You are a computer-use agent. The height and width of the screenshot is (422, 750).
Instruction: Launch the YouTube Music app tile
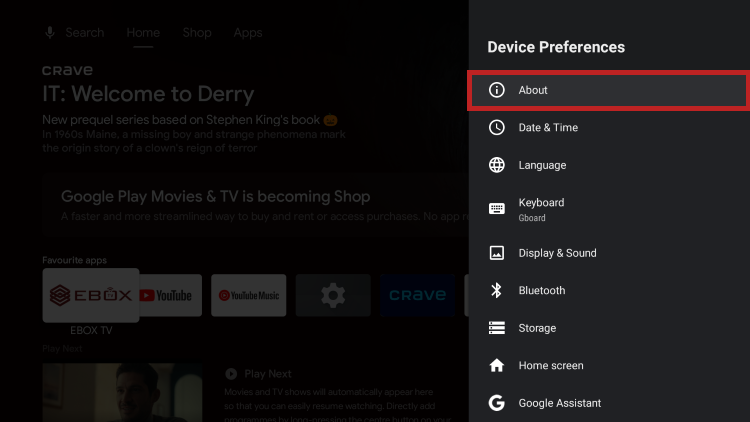(x=248, y=295)
